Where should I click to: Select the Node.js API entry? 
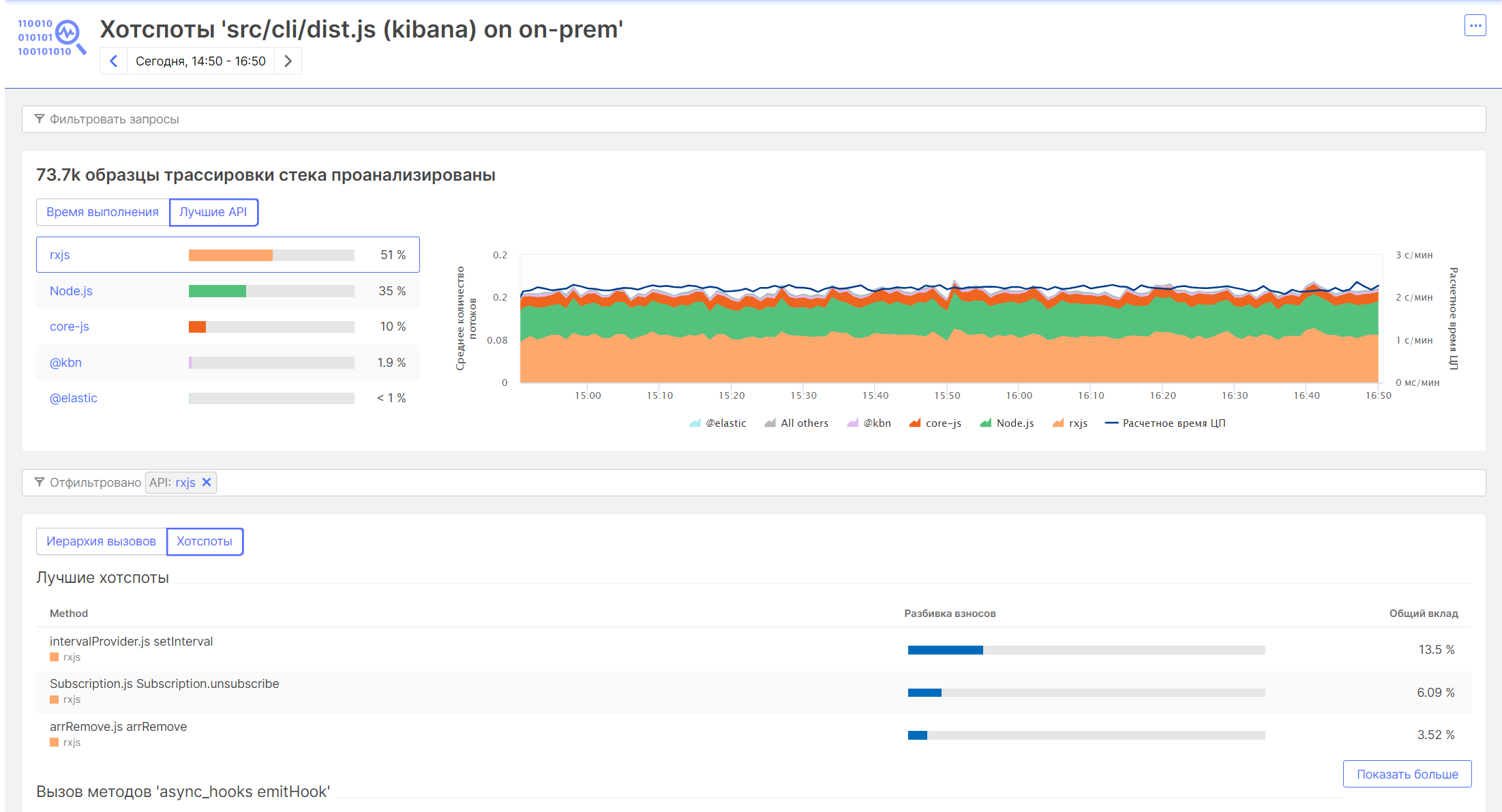[x=71, y=291]
